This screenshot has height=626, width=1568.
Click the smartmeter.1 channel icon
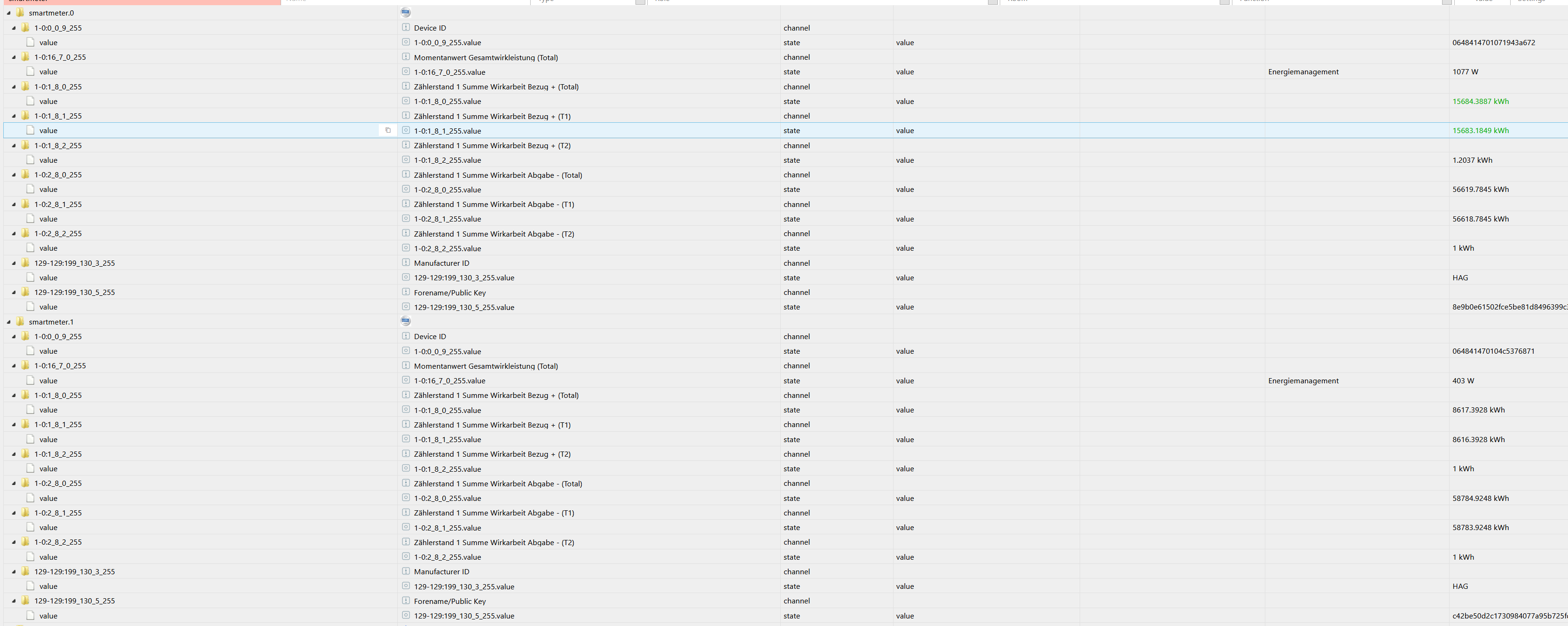[407, 322]
